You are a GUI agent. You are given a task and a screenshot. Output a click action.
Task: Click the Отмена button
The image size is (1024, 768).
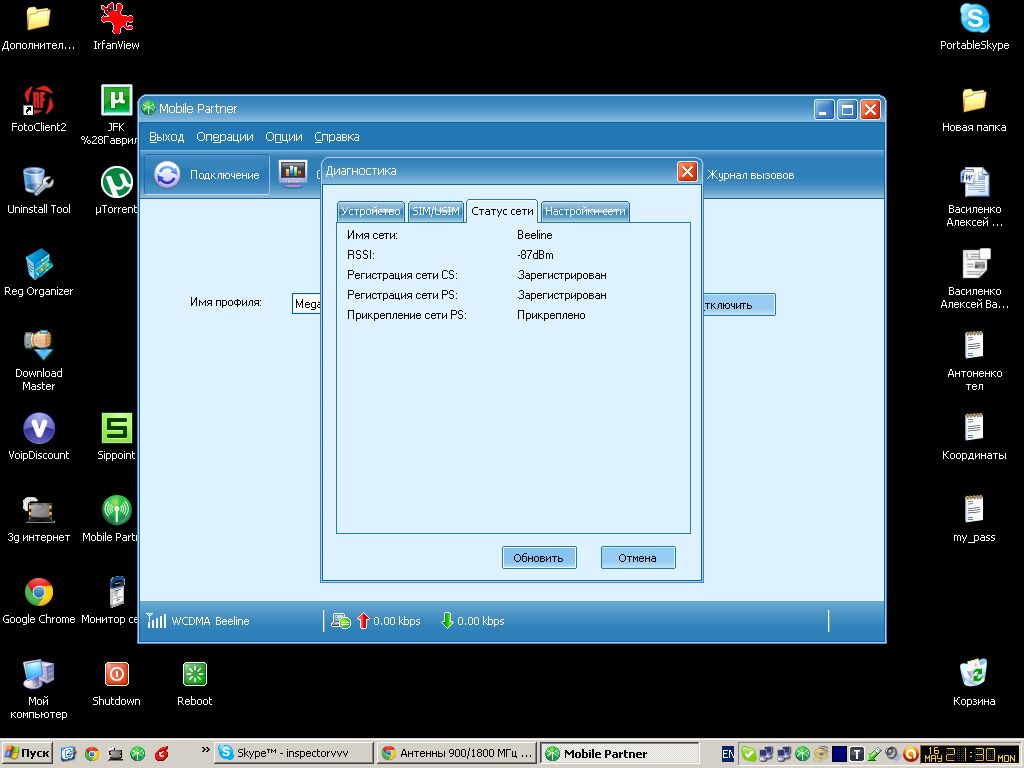pos(637,558)
